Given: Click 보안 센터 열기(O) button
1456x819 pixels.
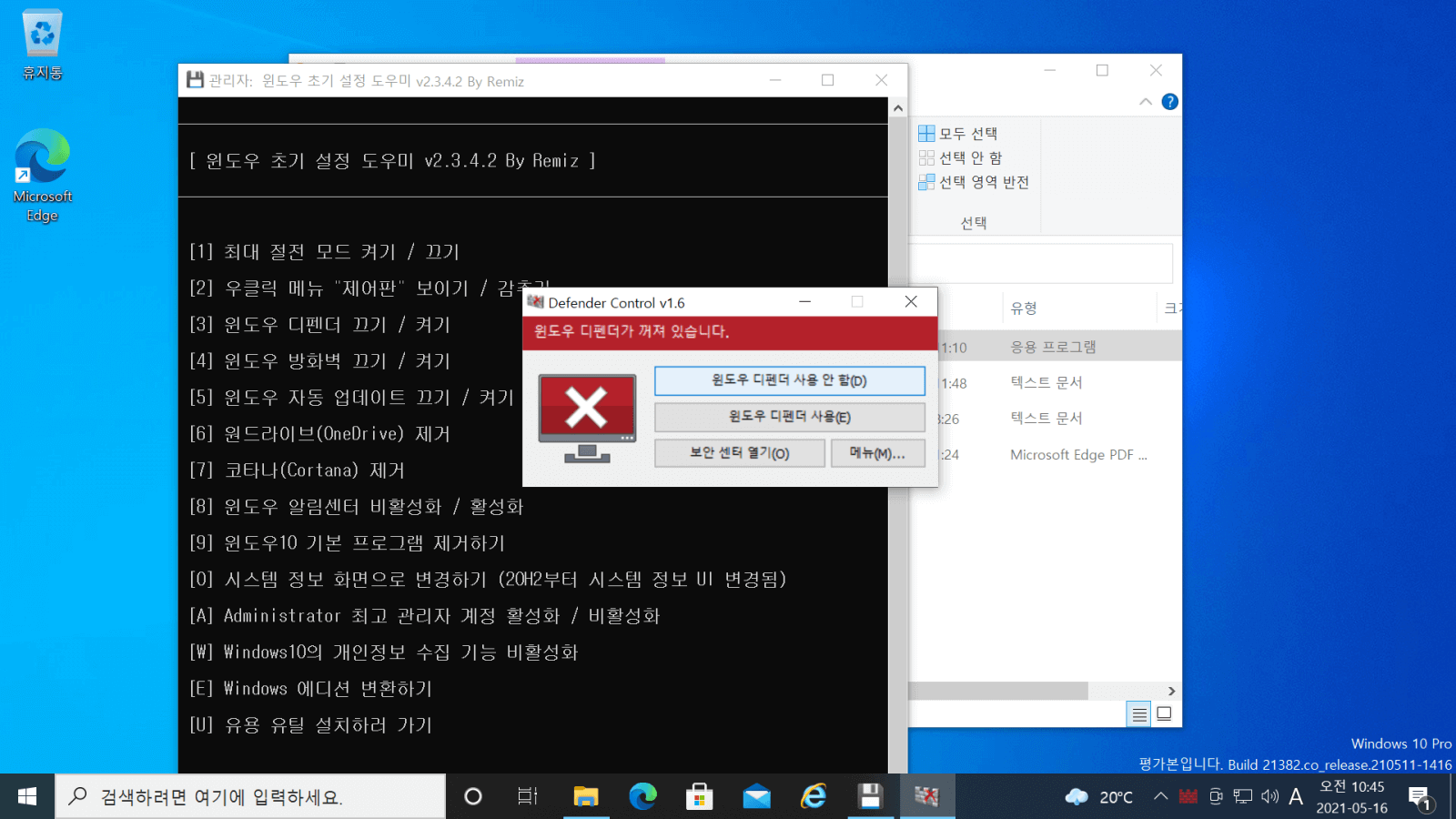Looking at the screenshot, I should point(740,453).
